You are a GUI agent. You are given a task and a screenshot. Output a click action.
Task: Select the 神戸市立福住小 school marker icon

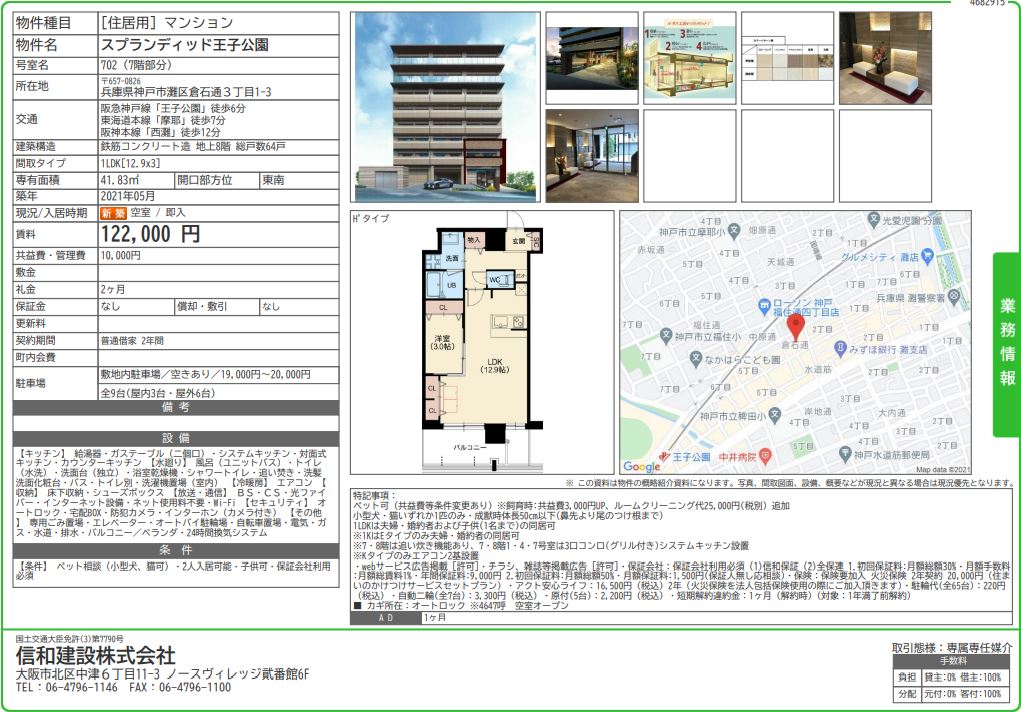click(x=665, y=336)
